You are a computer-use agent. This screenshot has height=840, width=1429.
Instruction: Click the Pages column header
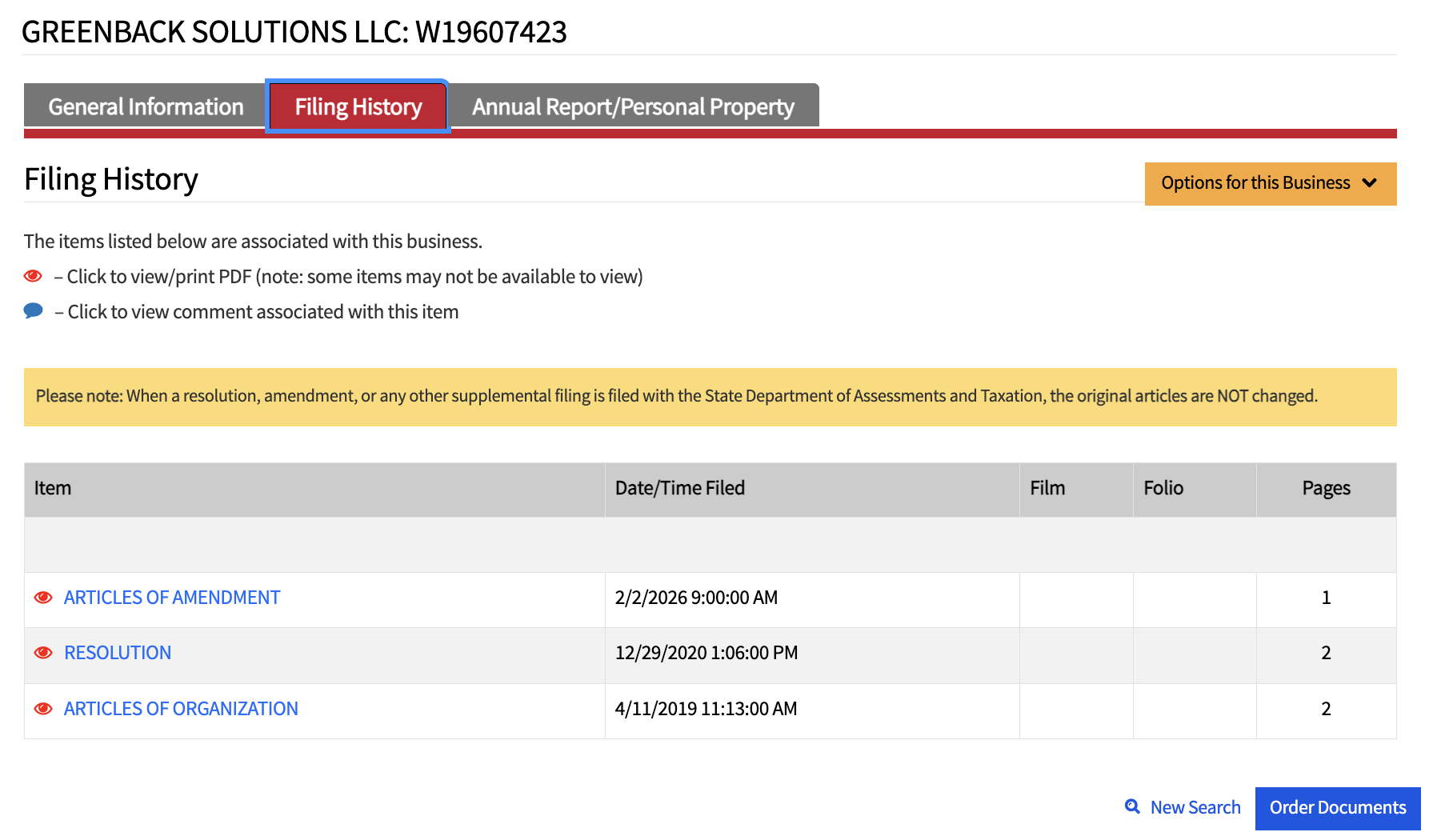1326,488
